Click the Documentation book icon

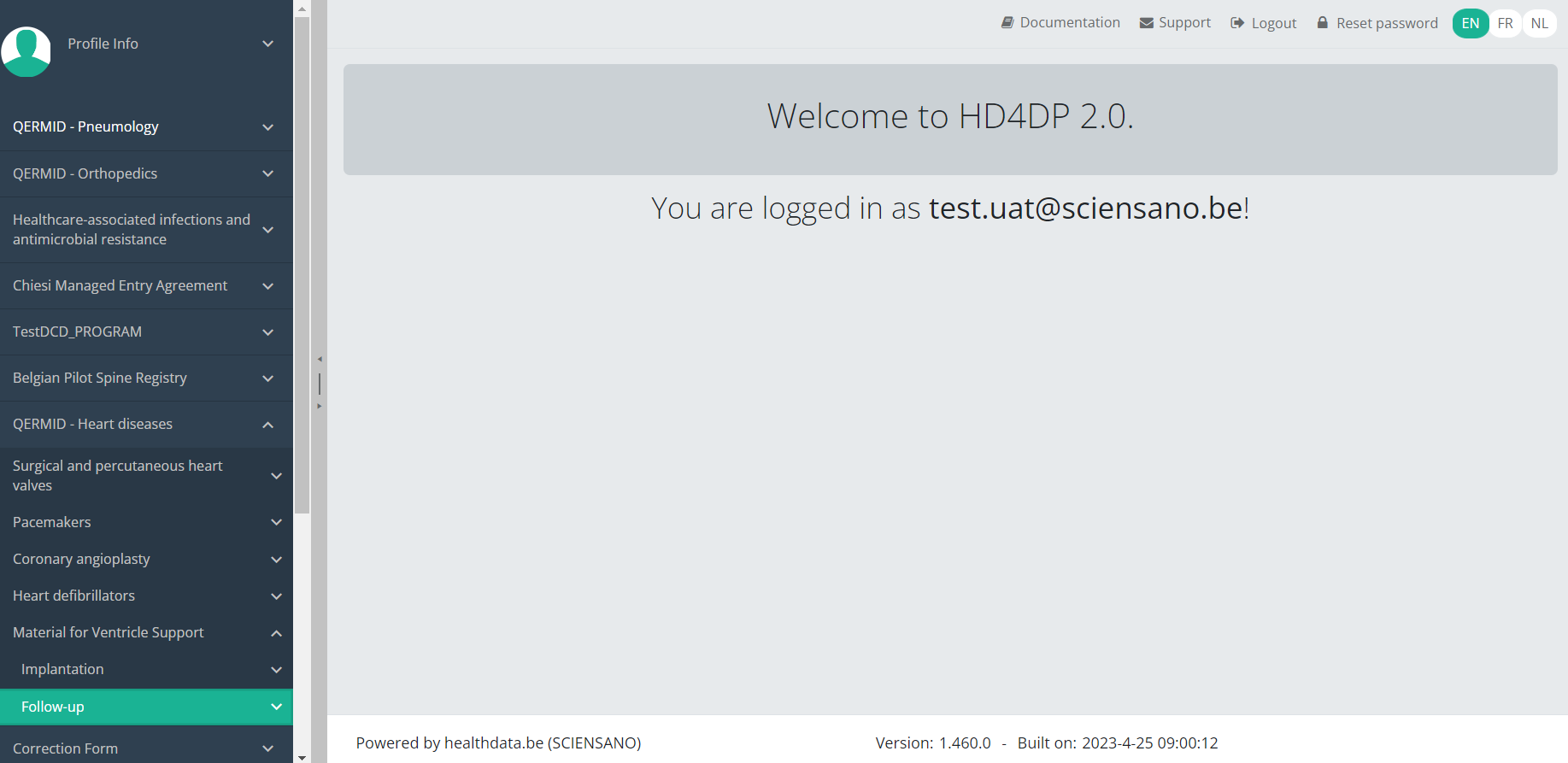pos(1007,23)
